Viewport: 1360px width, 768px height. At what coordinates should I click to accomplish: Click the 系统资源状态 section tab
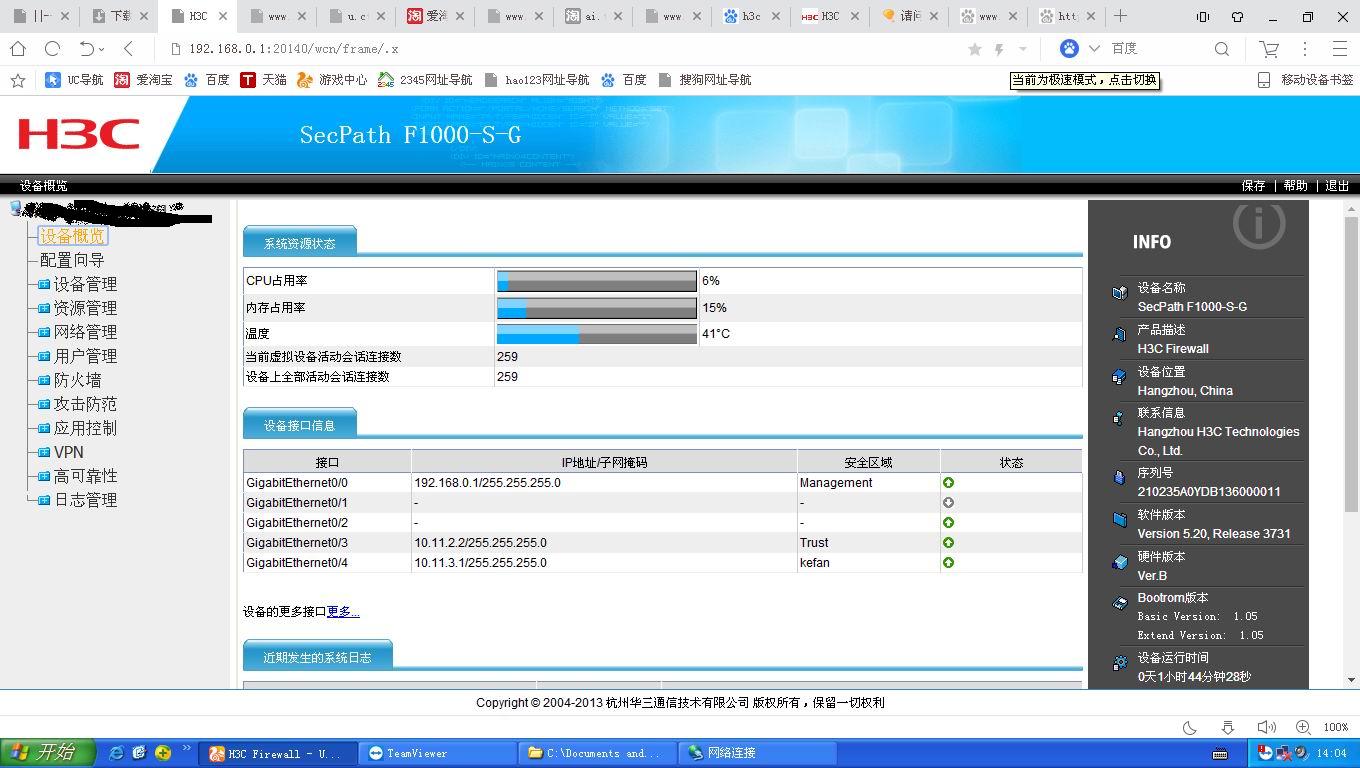pyautogui.click(x=299, y=243)
